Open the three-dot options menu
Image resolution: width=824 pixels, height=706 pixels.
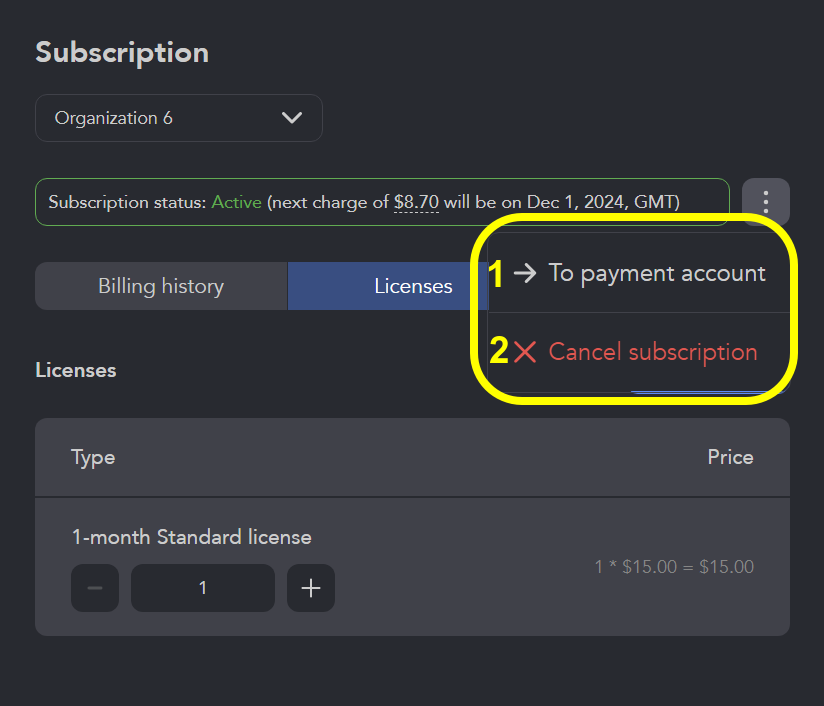pyautogui.click(x=765, y=201)
